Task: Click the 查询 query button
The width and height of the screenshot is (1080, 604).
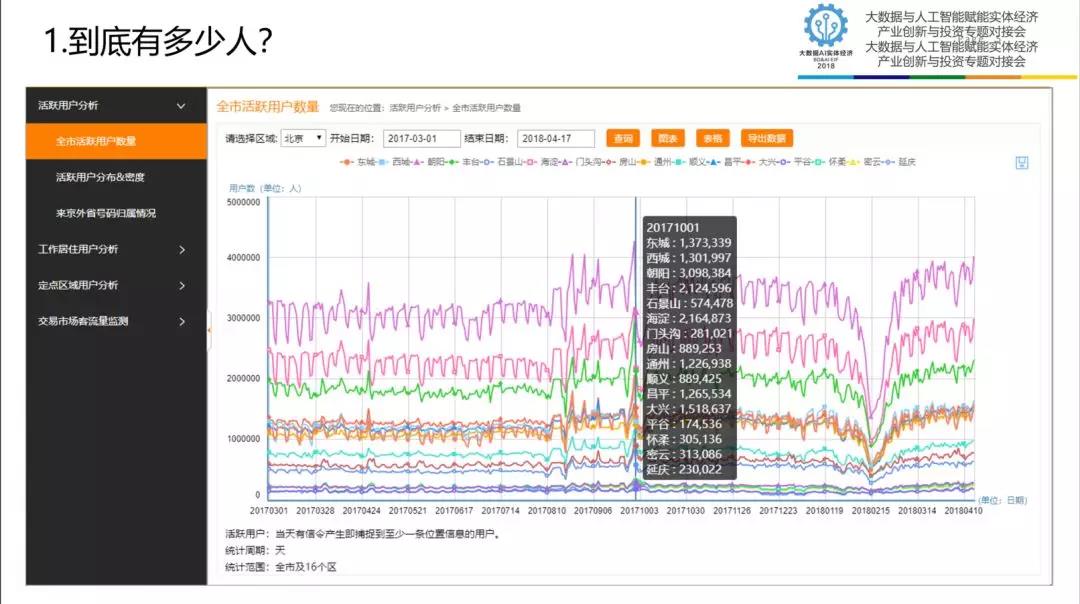Action: click(x=621, y=137)
